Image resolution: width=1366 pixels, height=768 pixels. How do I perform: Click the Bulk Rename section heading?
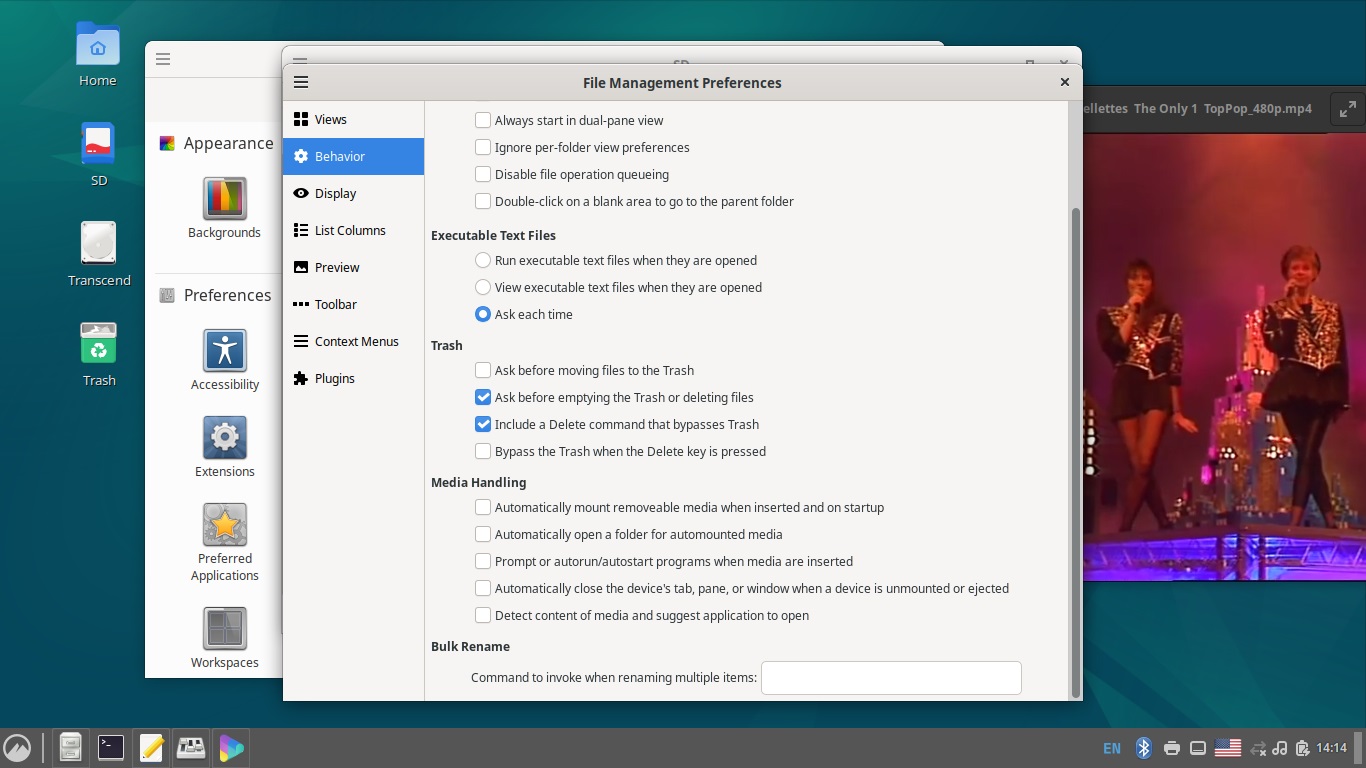pos(470,646)
